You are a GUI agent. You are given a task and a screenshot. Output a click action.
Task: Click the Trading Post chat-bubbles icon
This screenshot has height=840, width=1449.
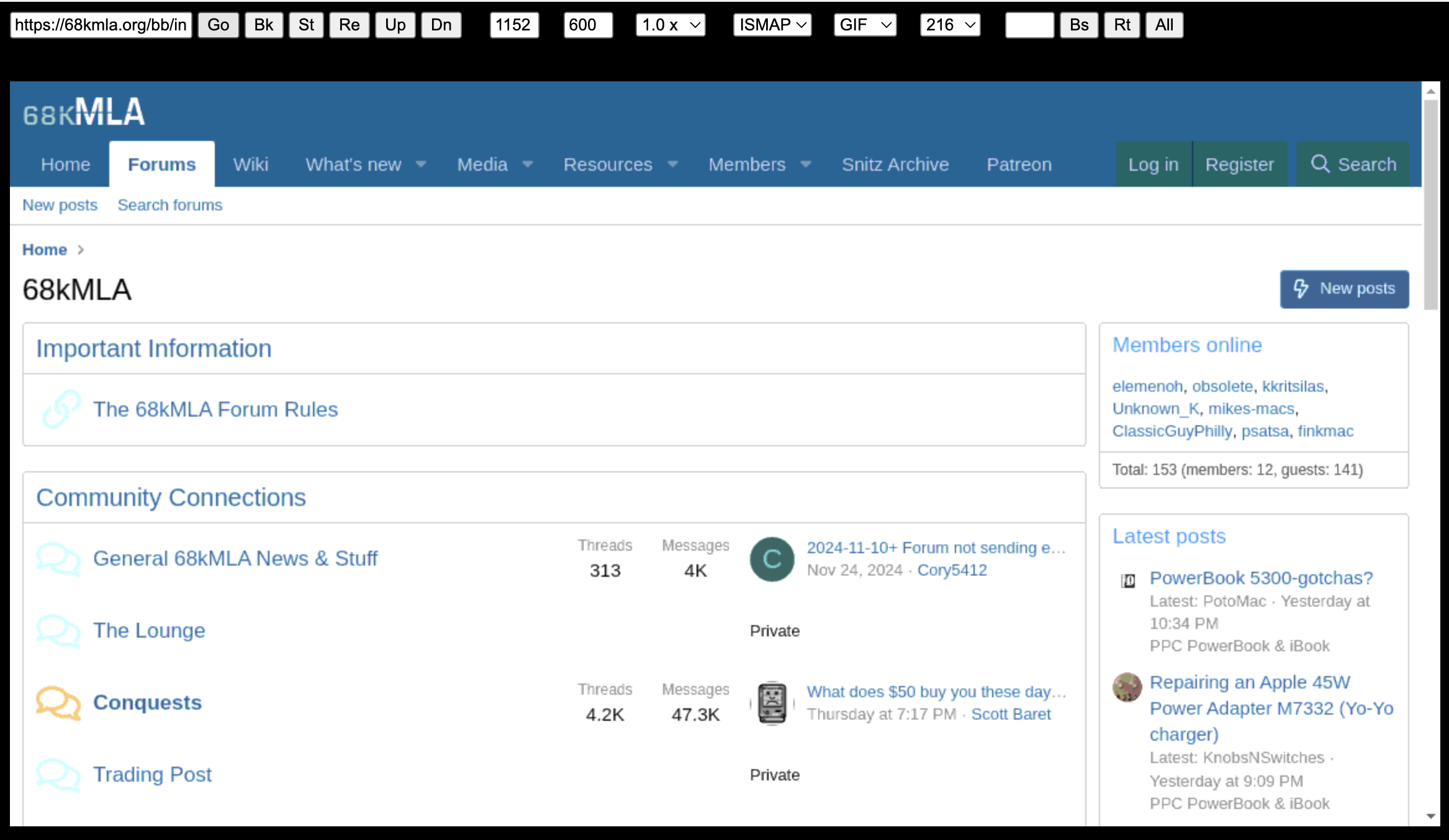tap(58, 775)
